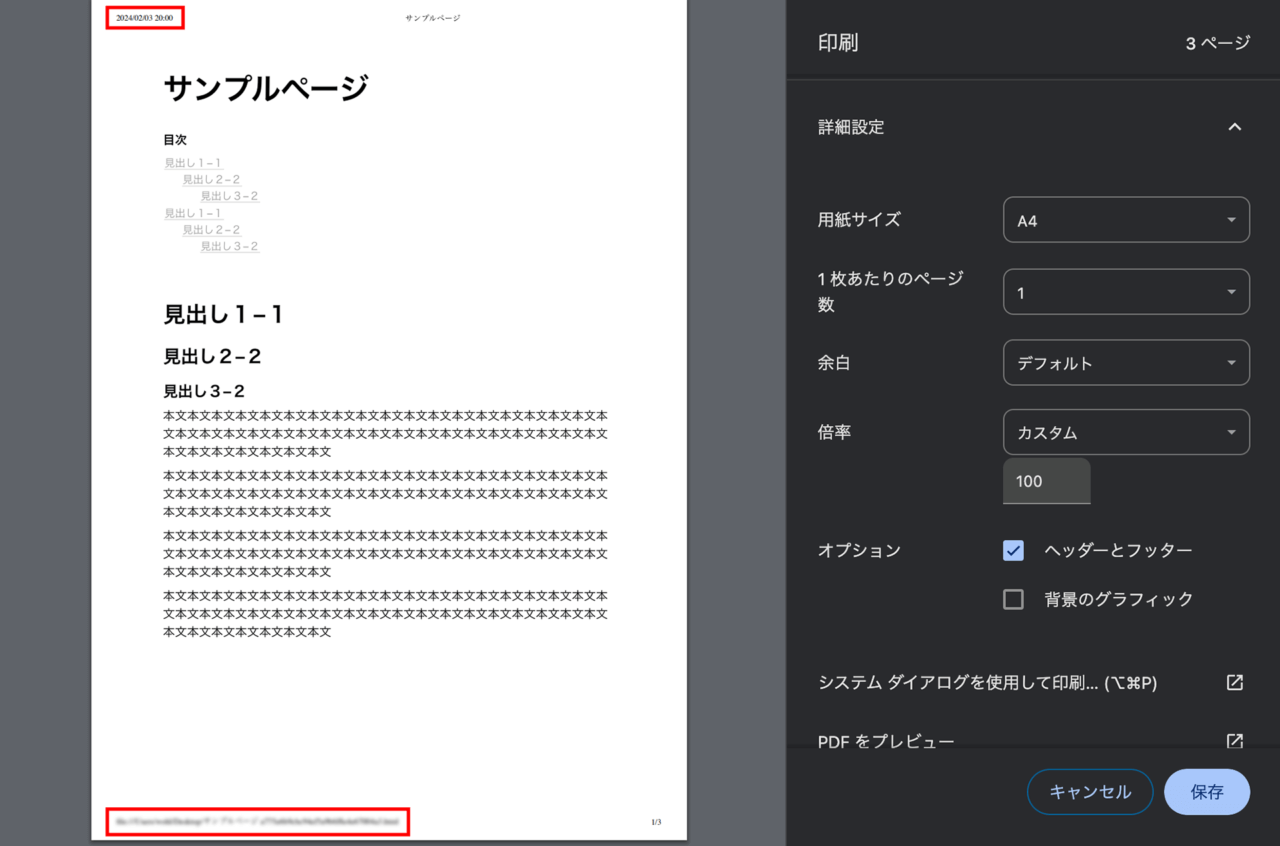Click the ヘッダーとフッター option label text
This screenshot has height=846, width=1280.
1118,550
